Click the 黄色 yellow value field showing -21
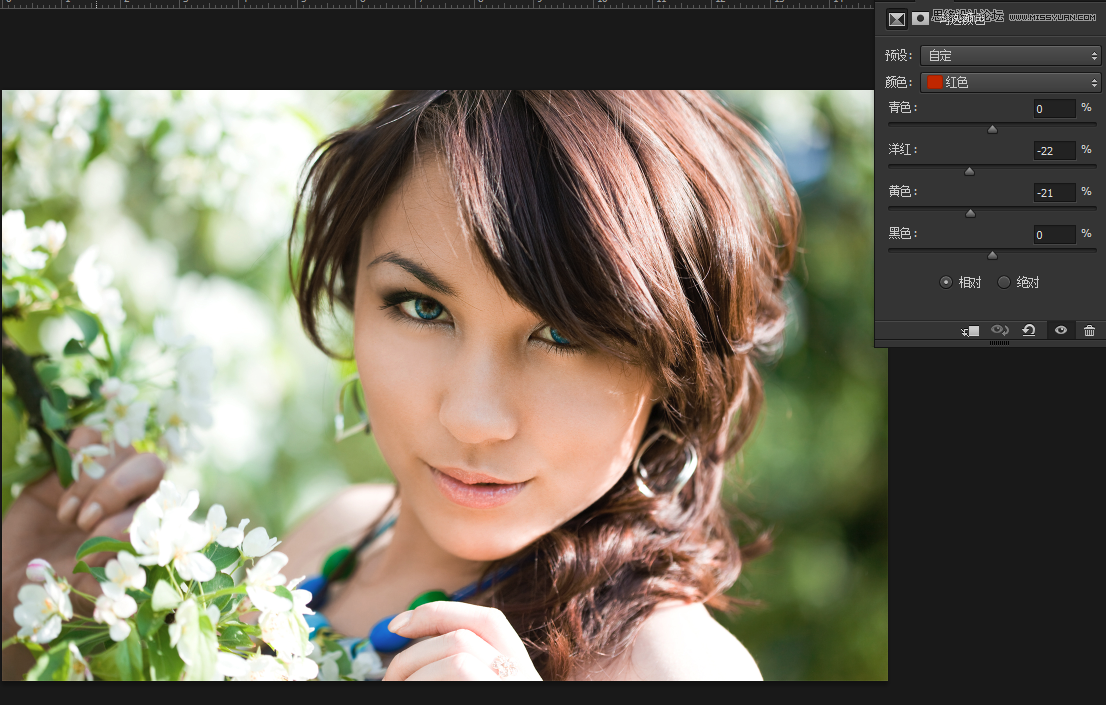The width and height of the screenshot is (1106, 705). (1055, 193)
